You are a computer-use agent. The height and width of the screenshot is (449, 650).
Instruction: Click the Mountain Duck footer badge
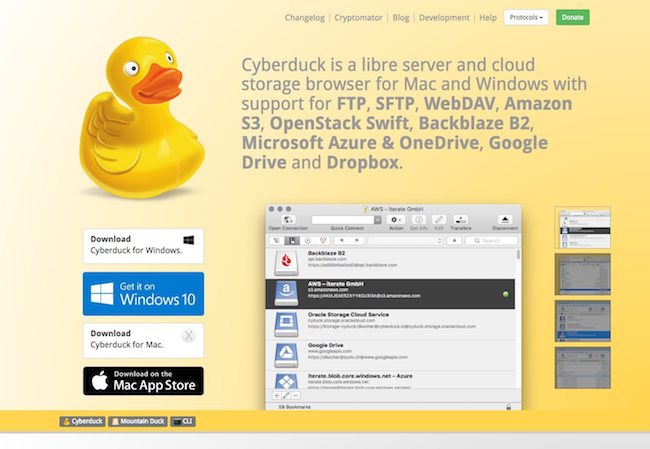pos(138,423)
